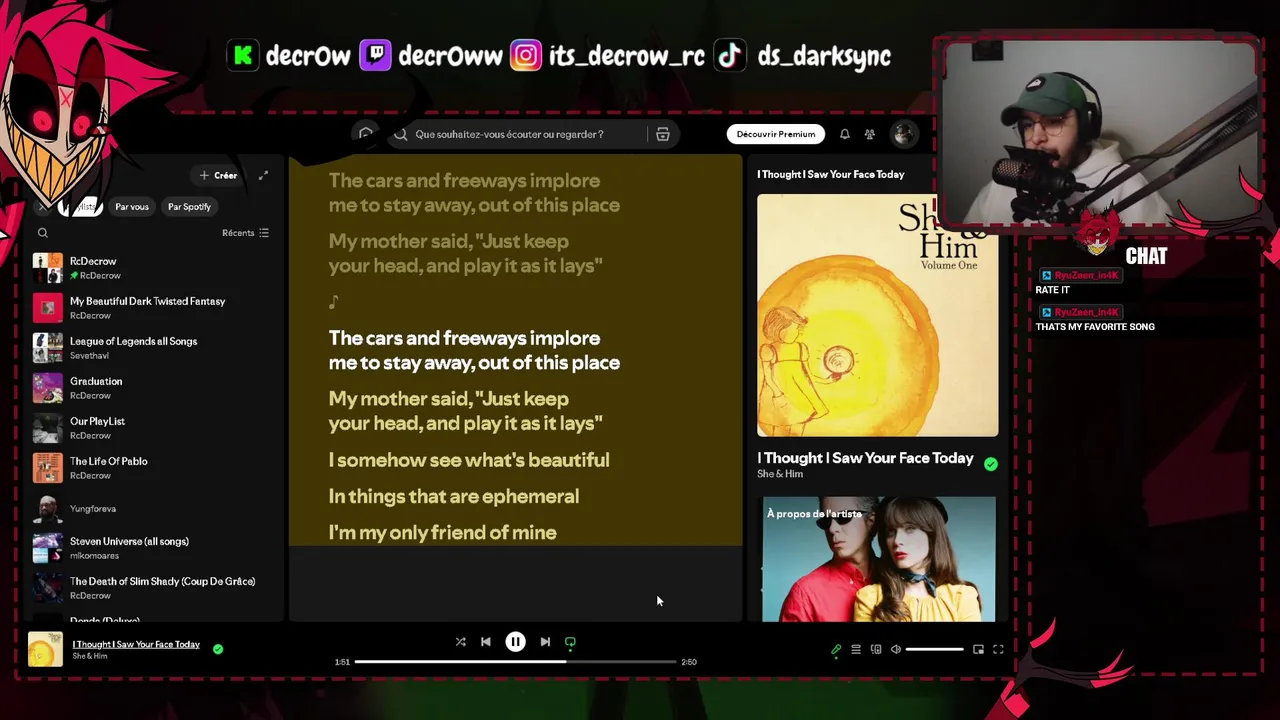
Task: Jump to lyric 'In things that are ephemeral'
Action: pos(454,496)
